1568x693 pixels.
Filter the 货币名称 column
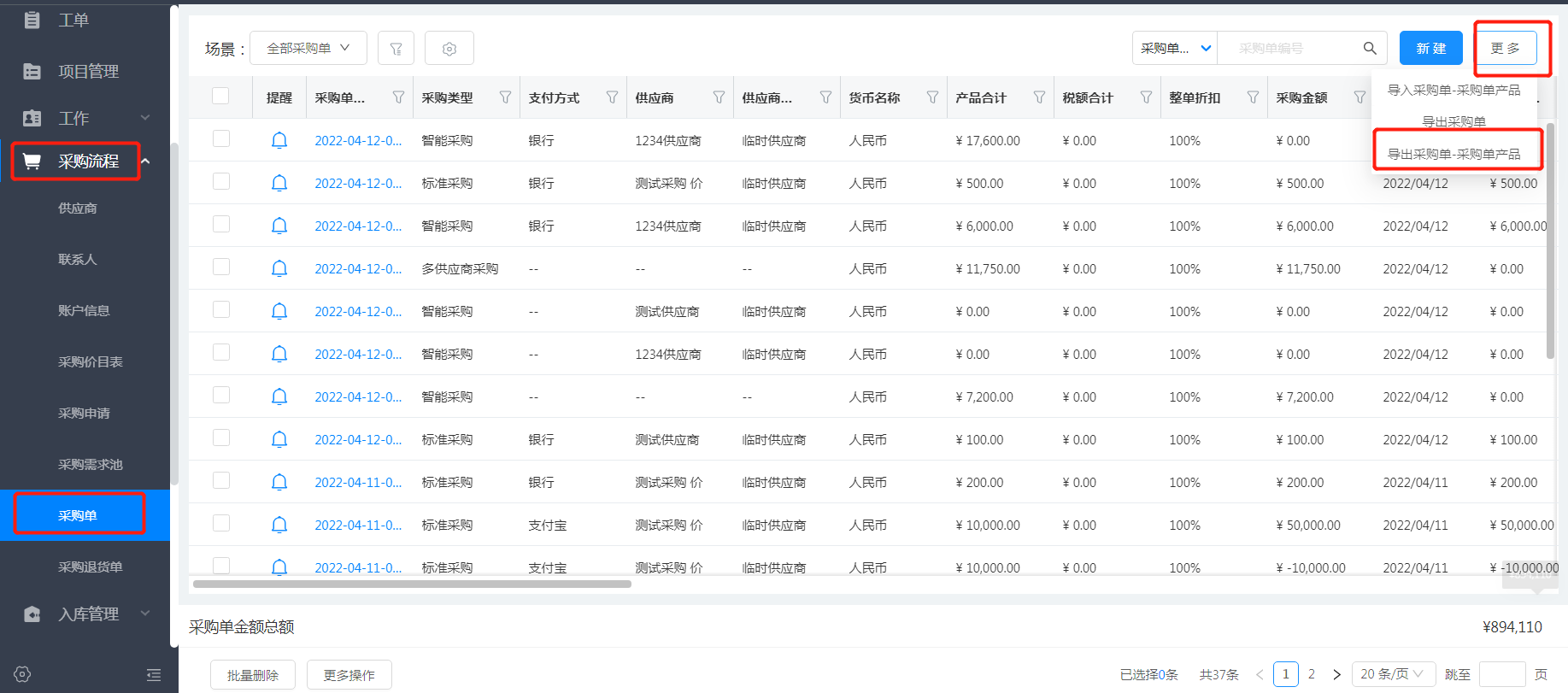point(932,97)
